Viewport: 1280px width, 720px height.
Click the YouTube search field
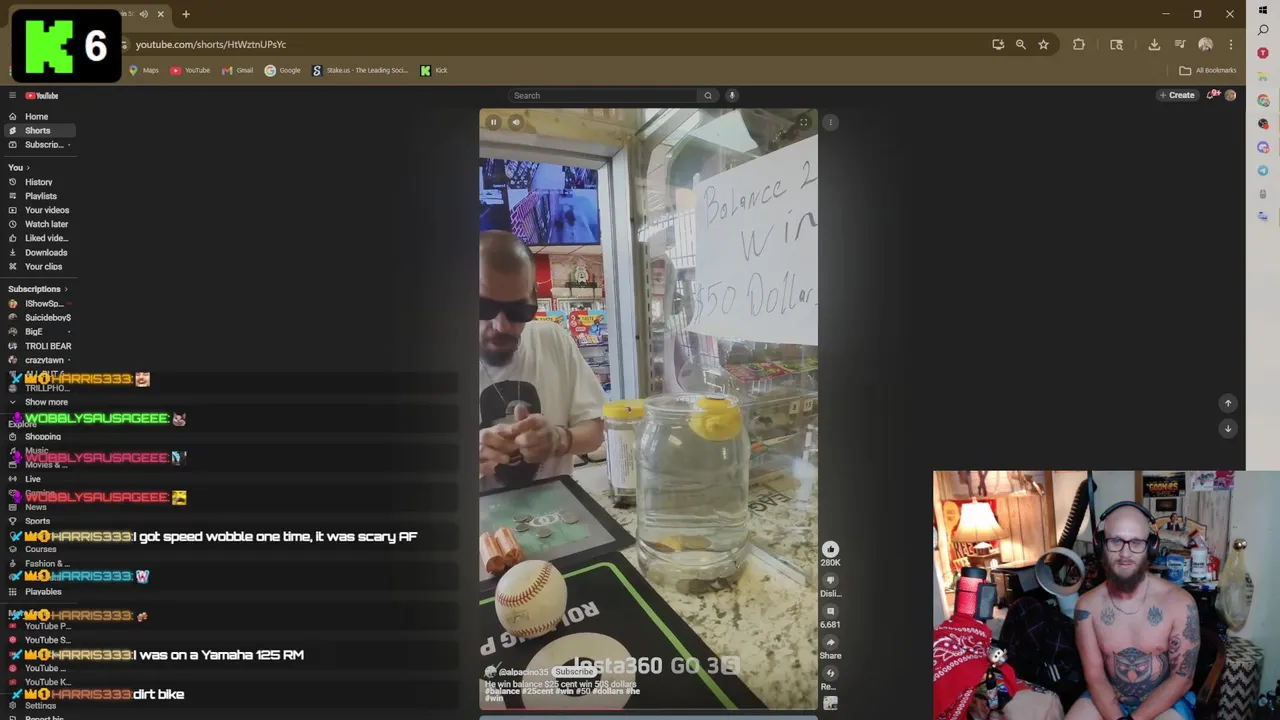pyautogui.click(x=603, y=96)
